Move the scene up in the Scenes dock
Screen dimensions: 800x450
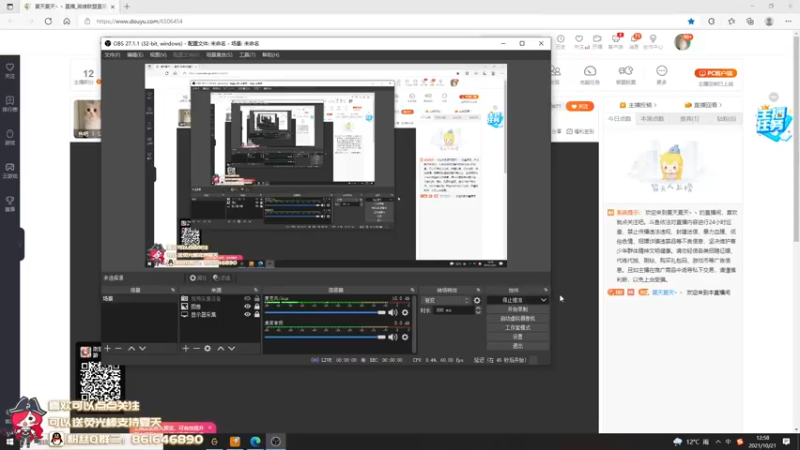(131, 348)
